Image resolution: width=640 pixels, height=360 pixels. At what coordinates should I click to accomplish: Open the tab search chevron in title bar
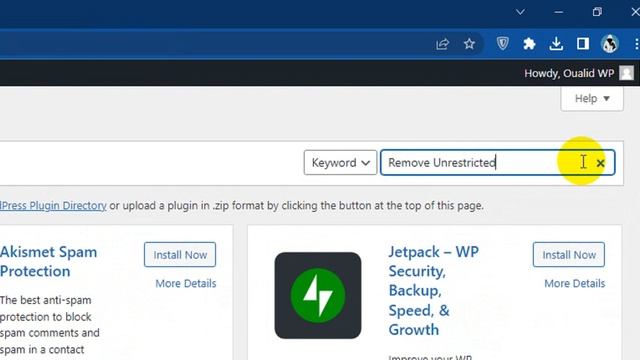(x=520, y=12)
